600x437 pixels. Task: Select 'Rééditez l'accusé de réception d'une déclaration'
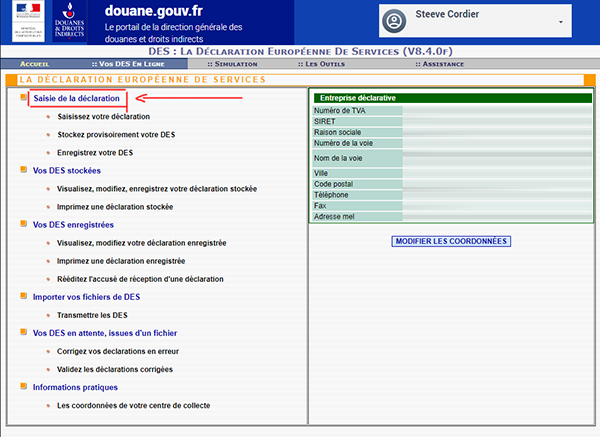(140, 279)
